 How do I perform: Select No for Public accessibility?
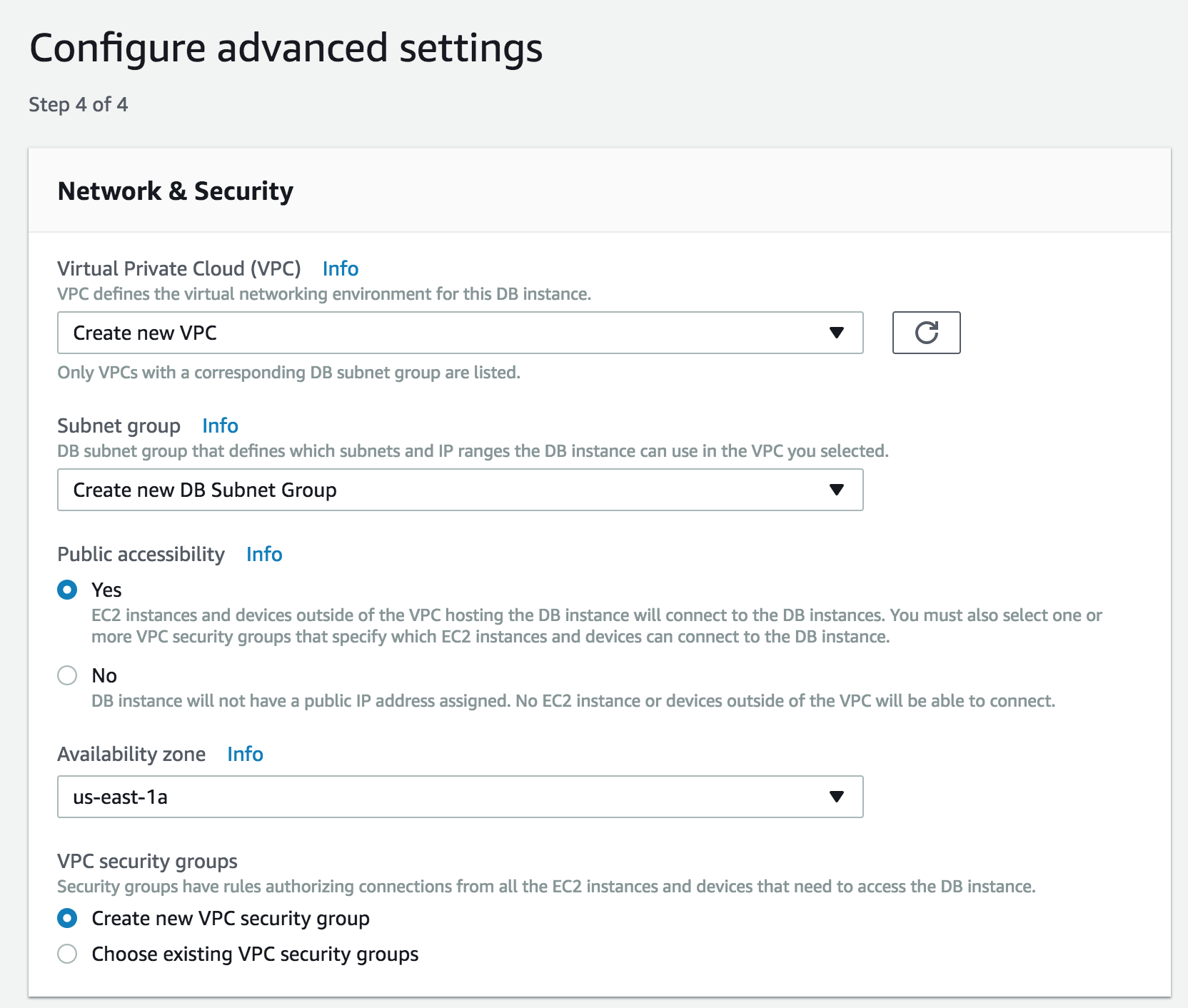[67, 675]
